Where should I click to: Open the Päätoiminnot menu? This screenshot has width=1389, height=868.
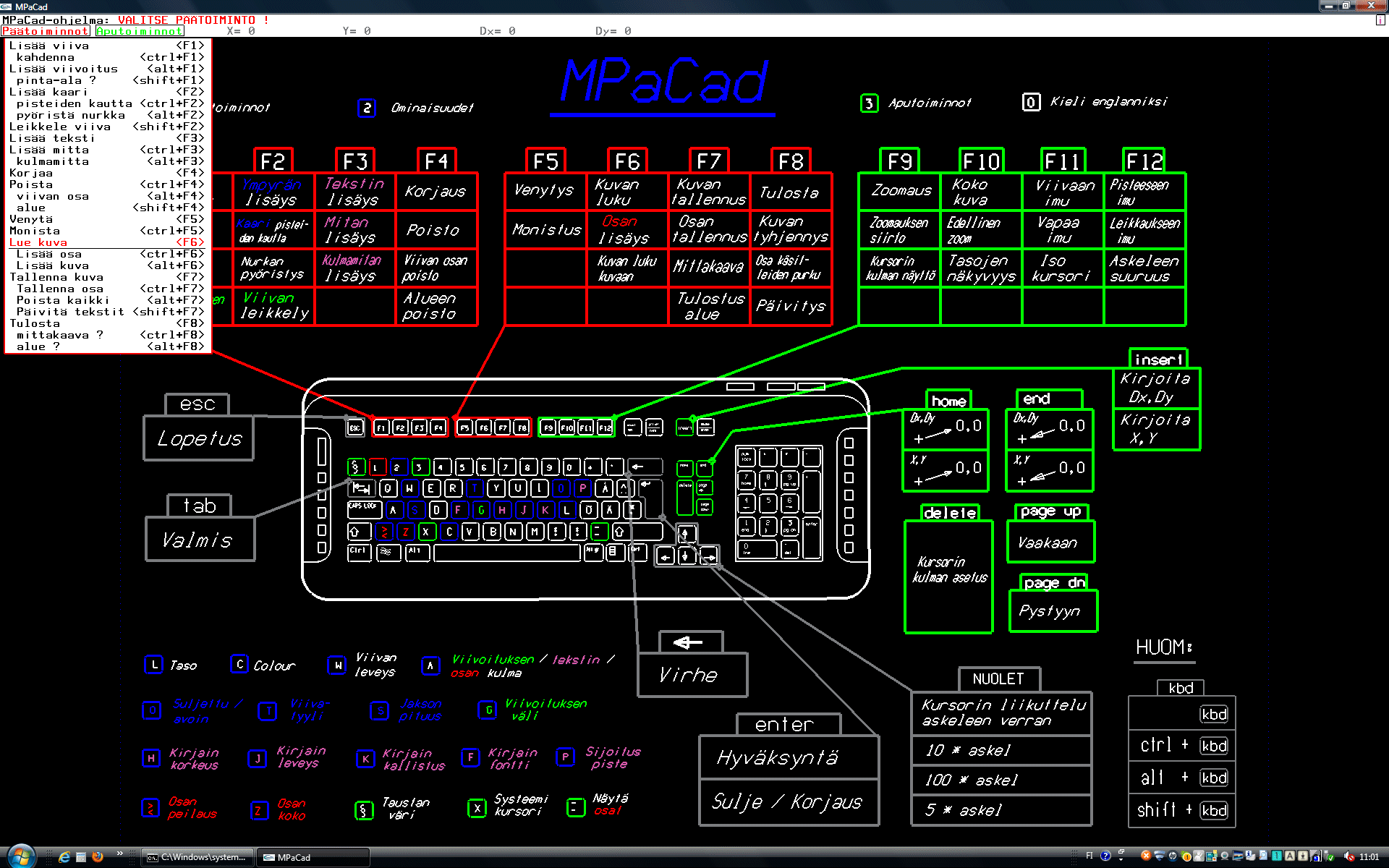click(x=46, y=31)
